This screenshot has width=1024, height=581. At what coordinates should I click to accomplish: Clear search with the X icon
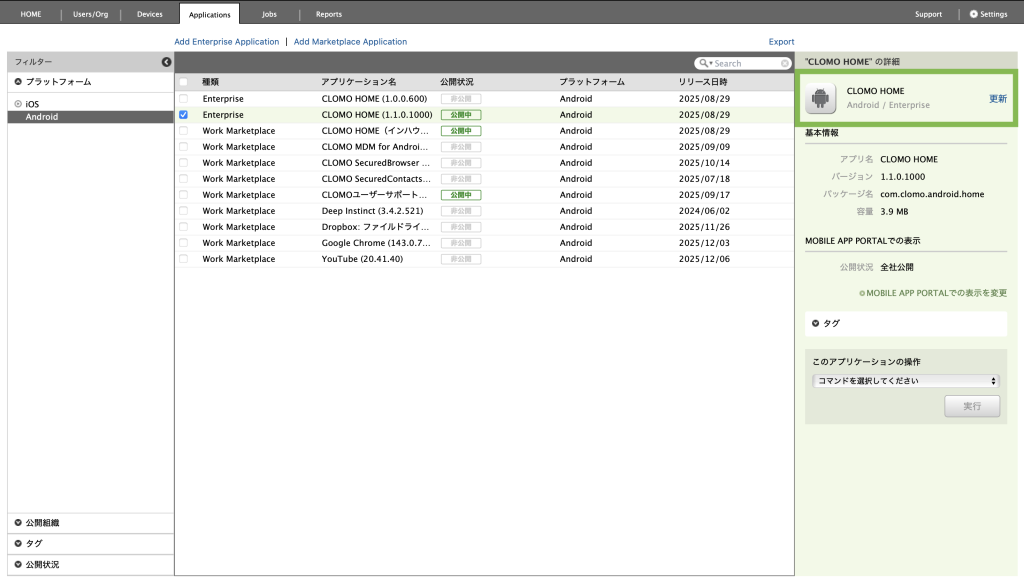pyautogui.click(x=785, y=63)
